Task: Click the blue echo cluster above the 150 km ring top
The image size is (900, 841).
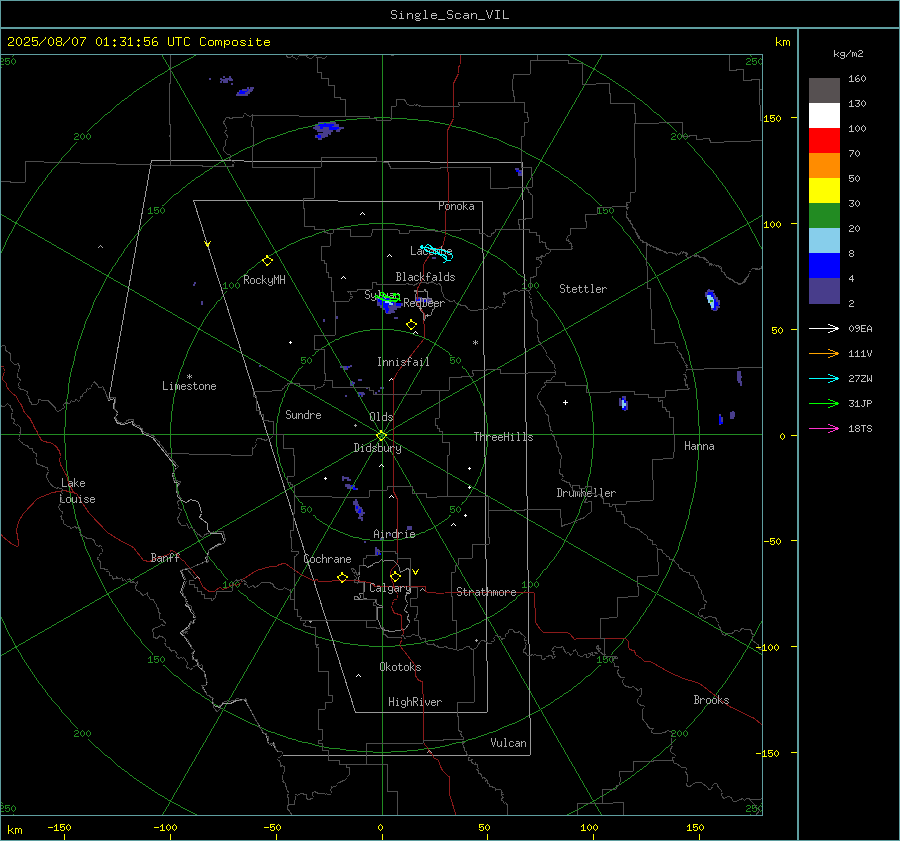Action: pos(328,130)
